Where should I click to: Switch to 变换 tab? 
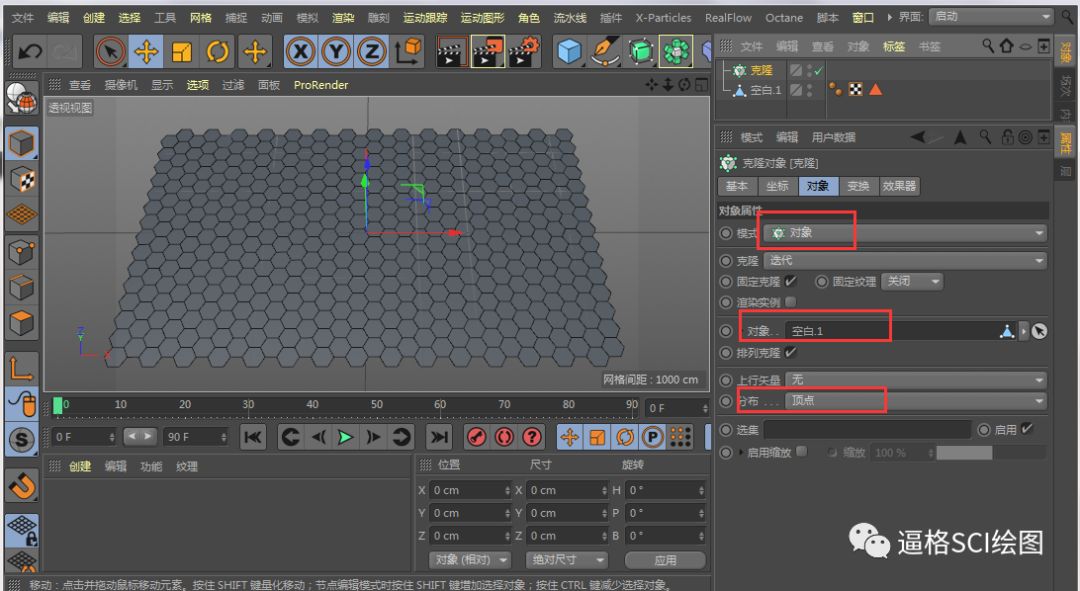(x=858, y=186)
